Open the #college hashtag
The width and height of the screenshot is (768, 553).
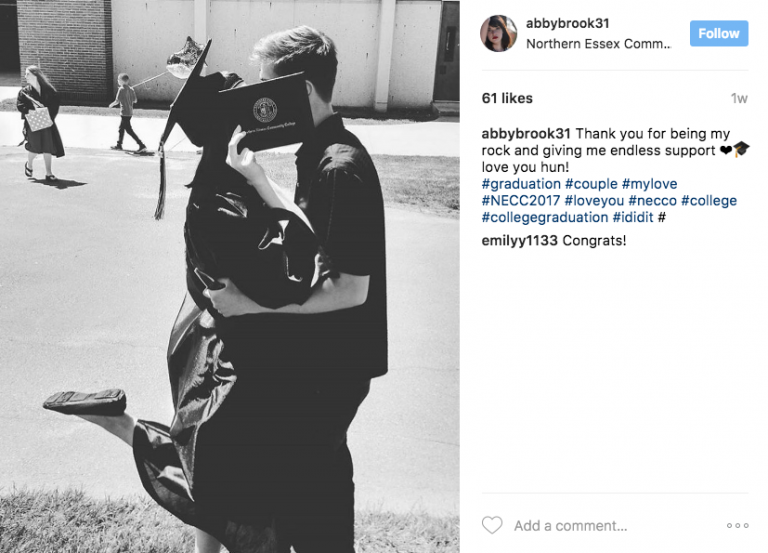tap(709, 201)
